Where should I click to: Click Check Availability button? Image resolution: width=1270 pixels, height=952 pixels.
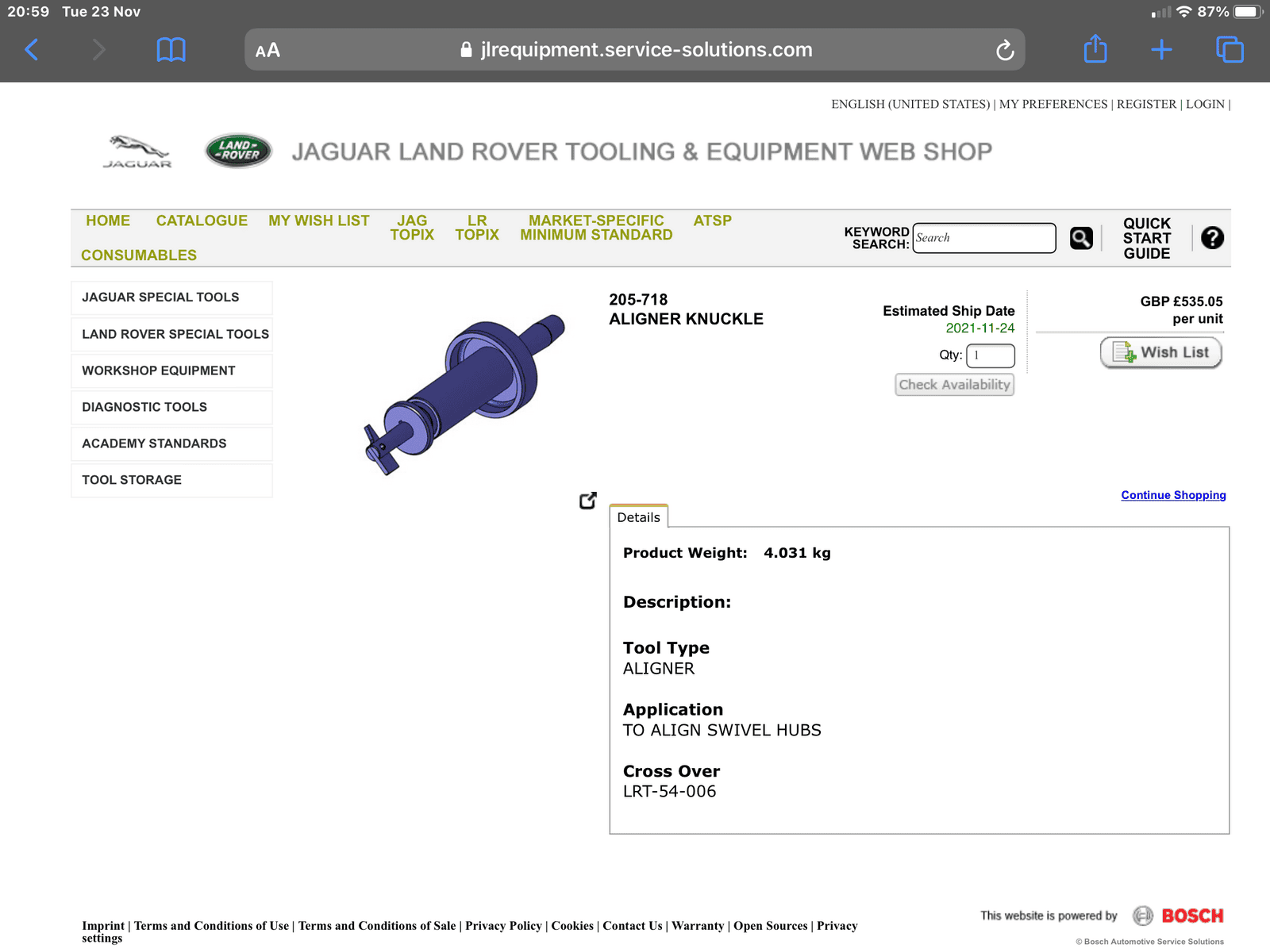[955, 385]
